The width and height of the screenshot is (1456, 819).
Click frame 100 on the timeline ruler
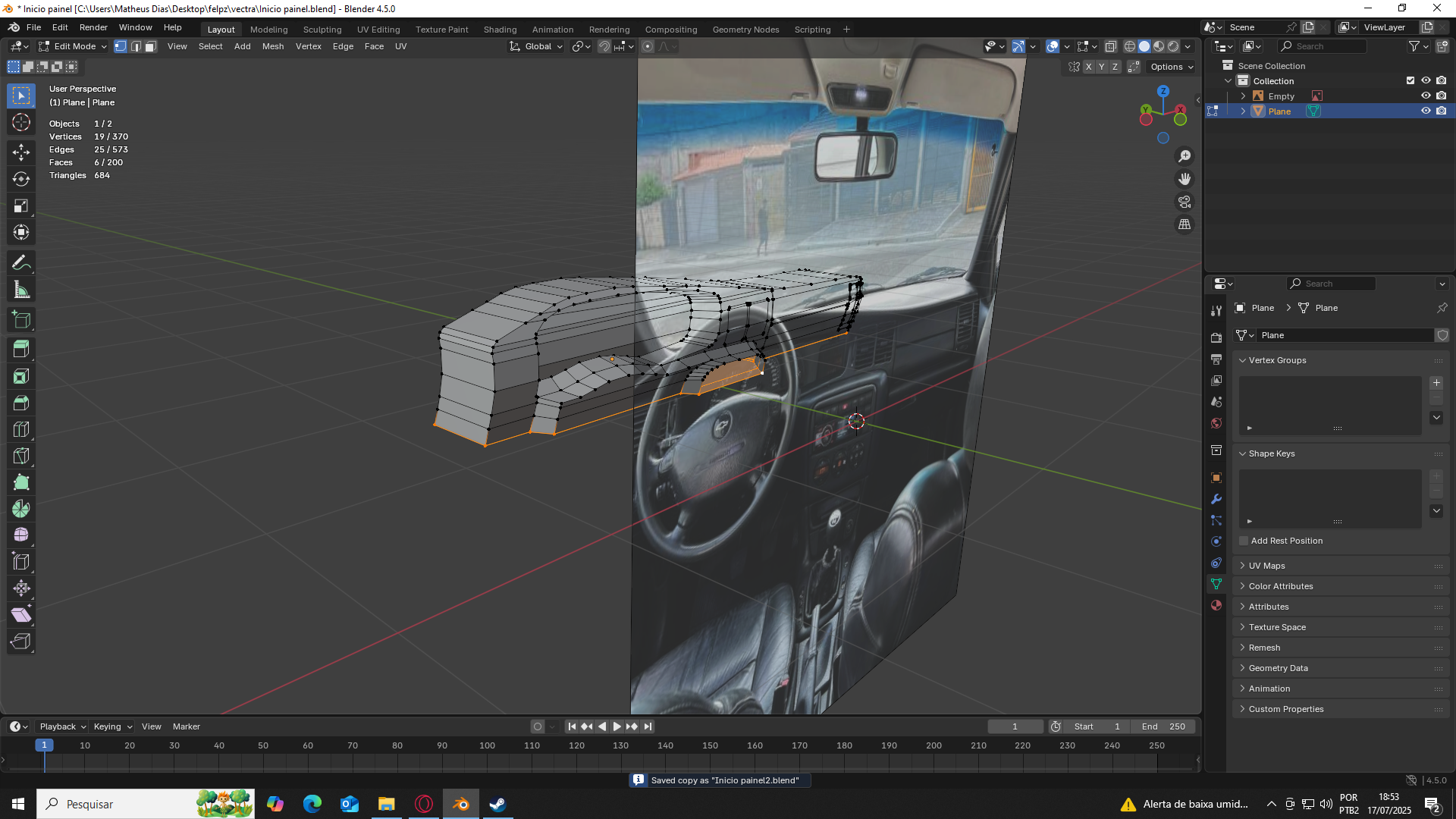tap(487, 745)
